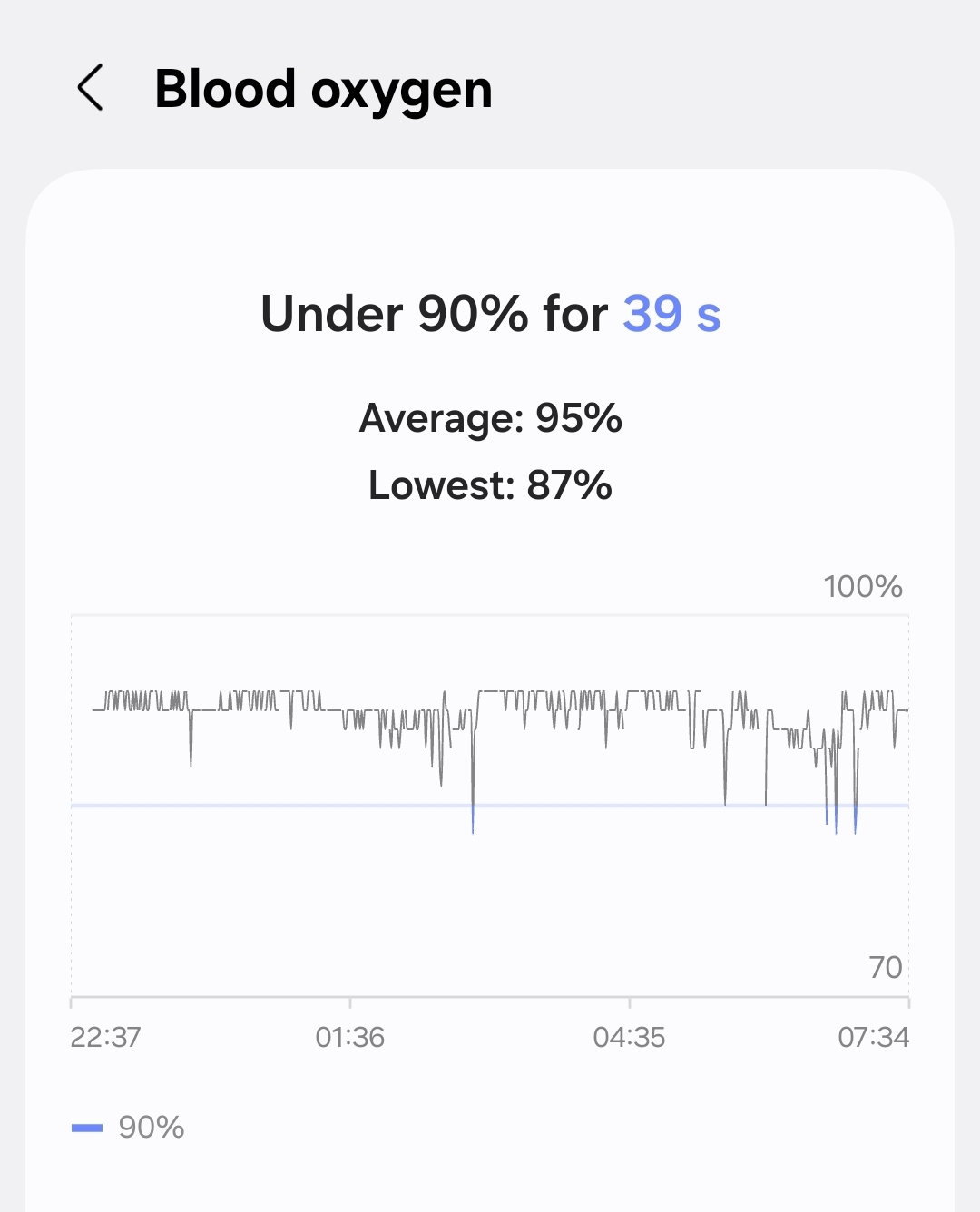
Task: Select the 07:34 end time label
Action: [x=873, y=1037]
